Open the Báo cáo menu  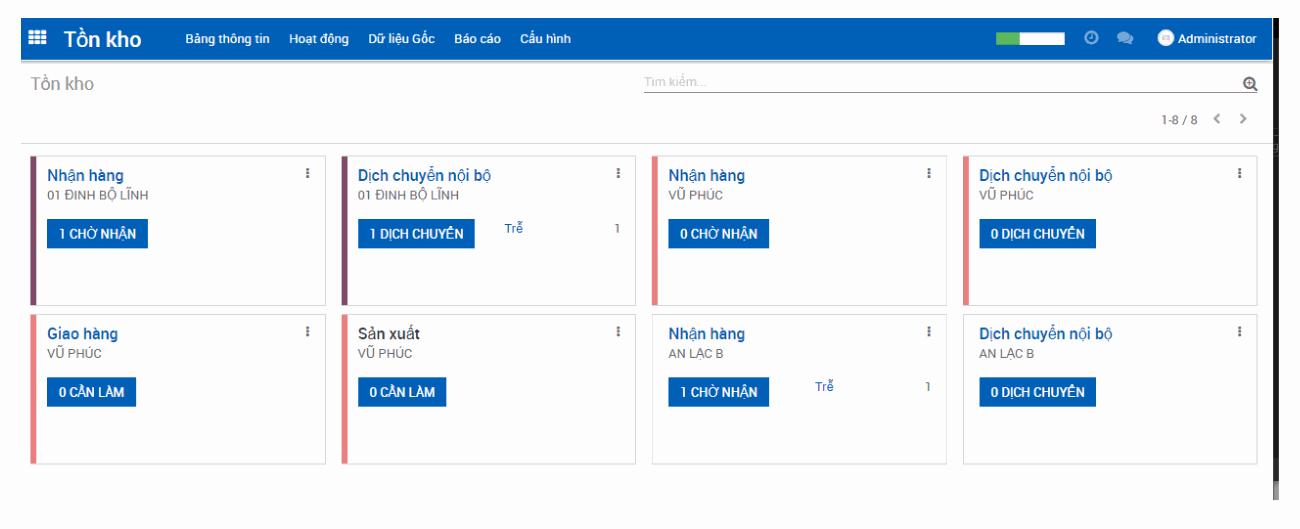pyautogui.click(x=477, y=39)
